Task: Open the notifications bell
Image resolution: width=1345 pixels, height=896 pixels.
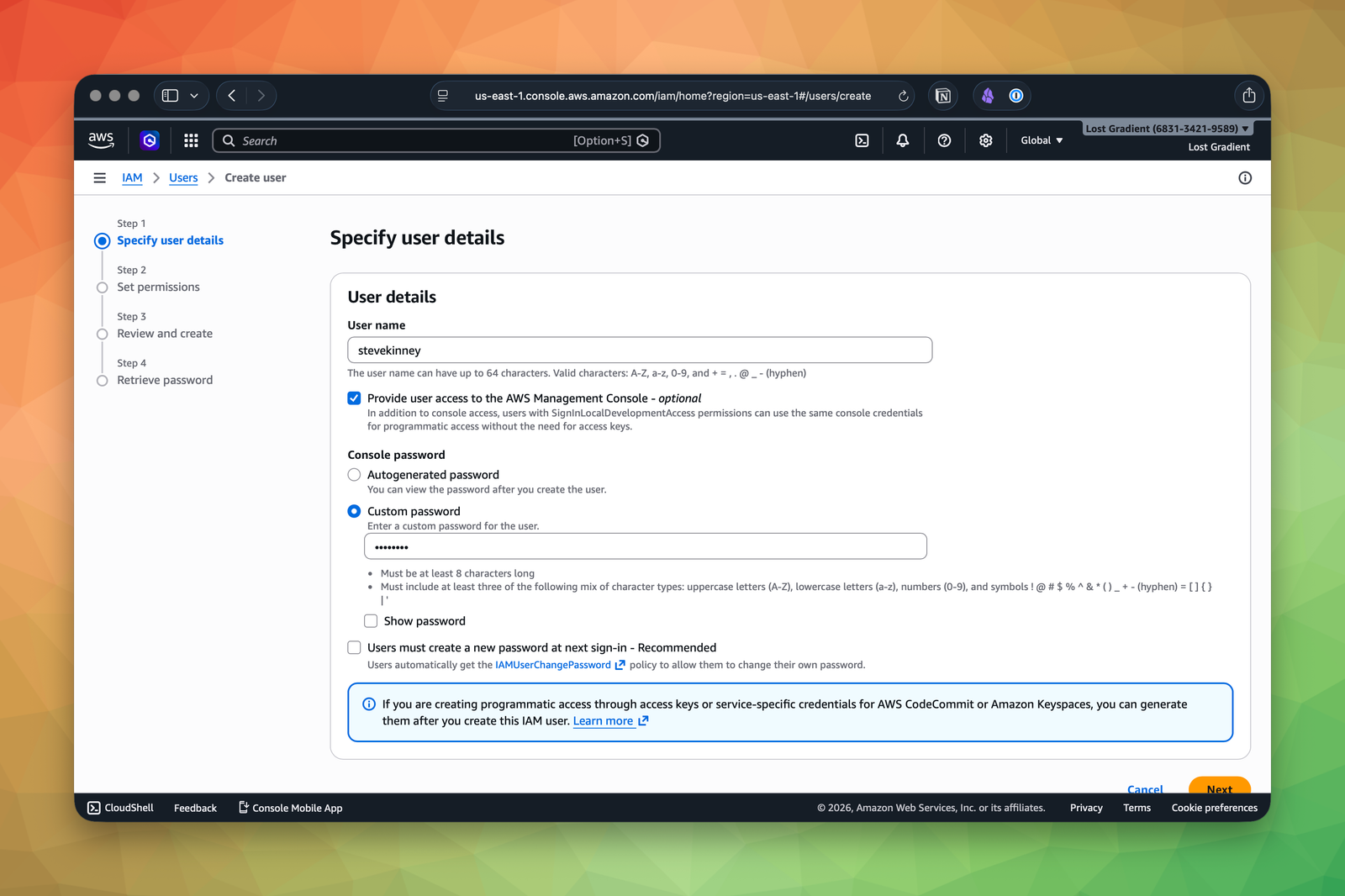Action: click(x=902, y=140)
